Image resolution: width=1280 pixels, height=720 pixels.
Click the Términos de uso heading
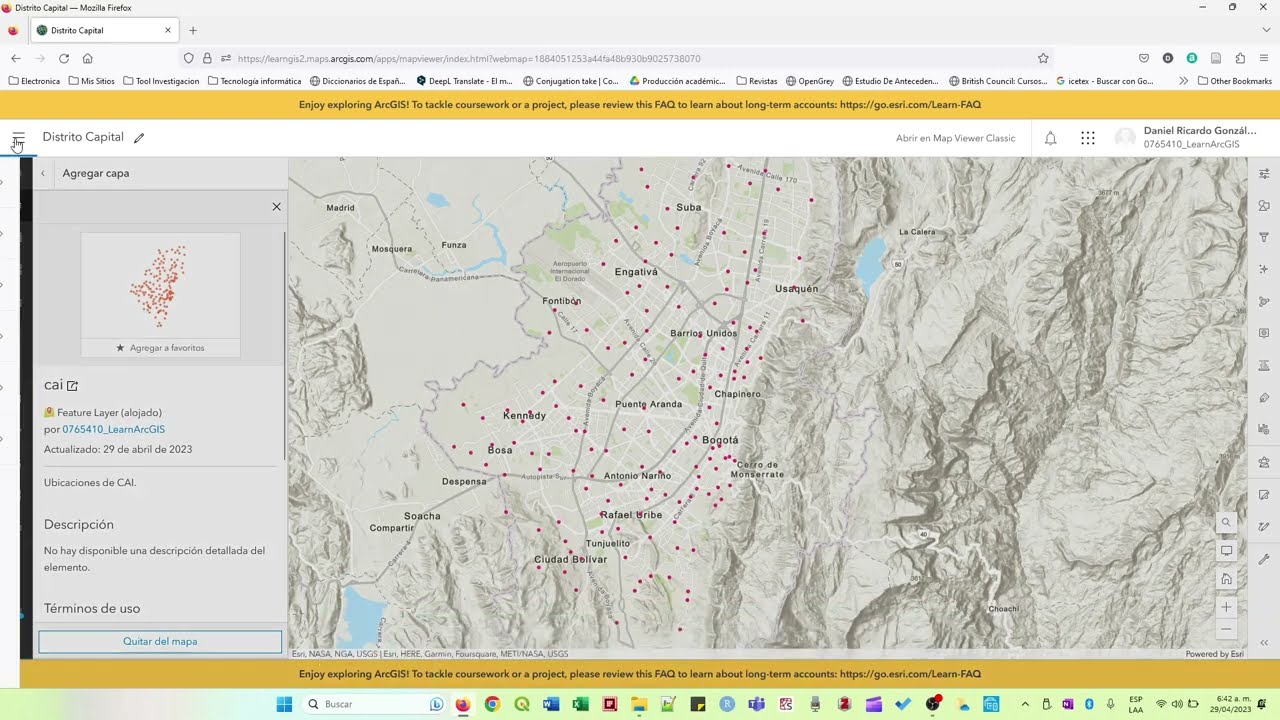[92, 608]
